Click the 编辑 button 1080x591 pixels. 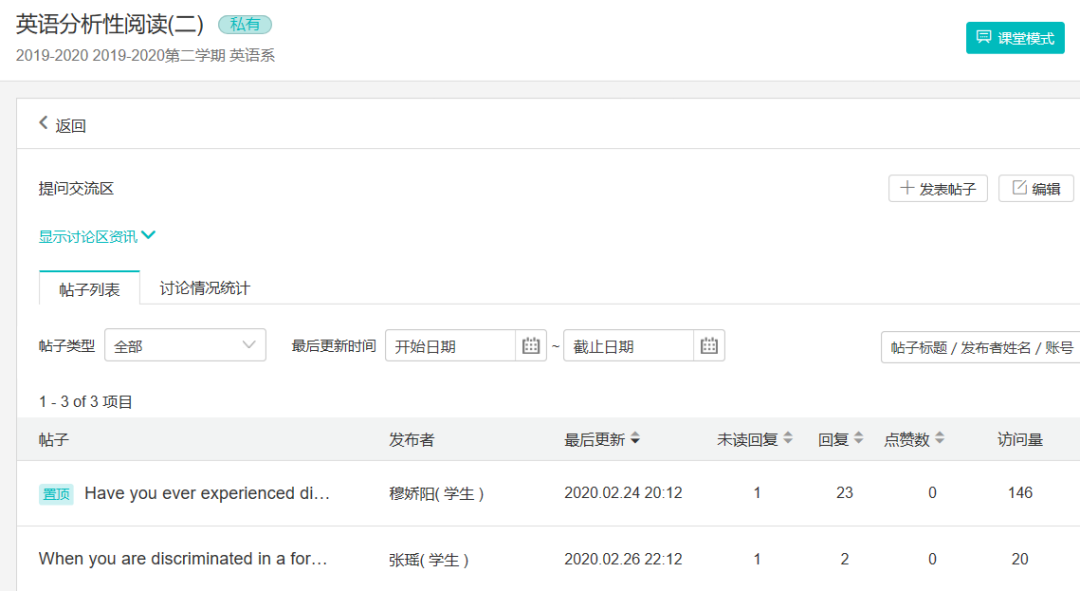pyautogui.click(x=1036, y=188)
